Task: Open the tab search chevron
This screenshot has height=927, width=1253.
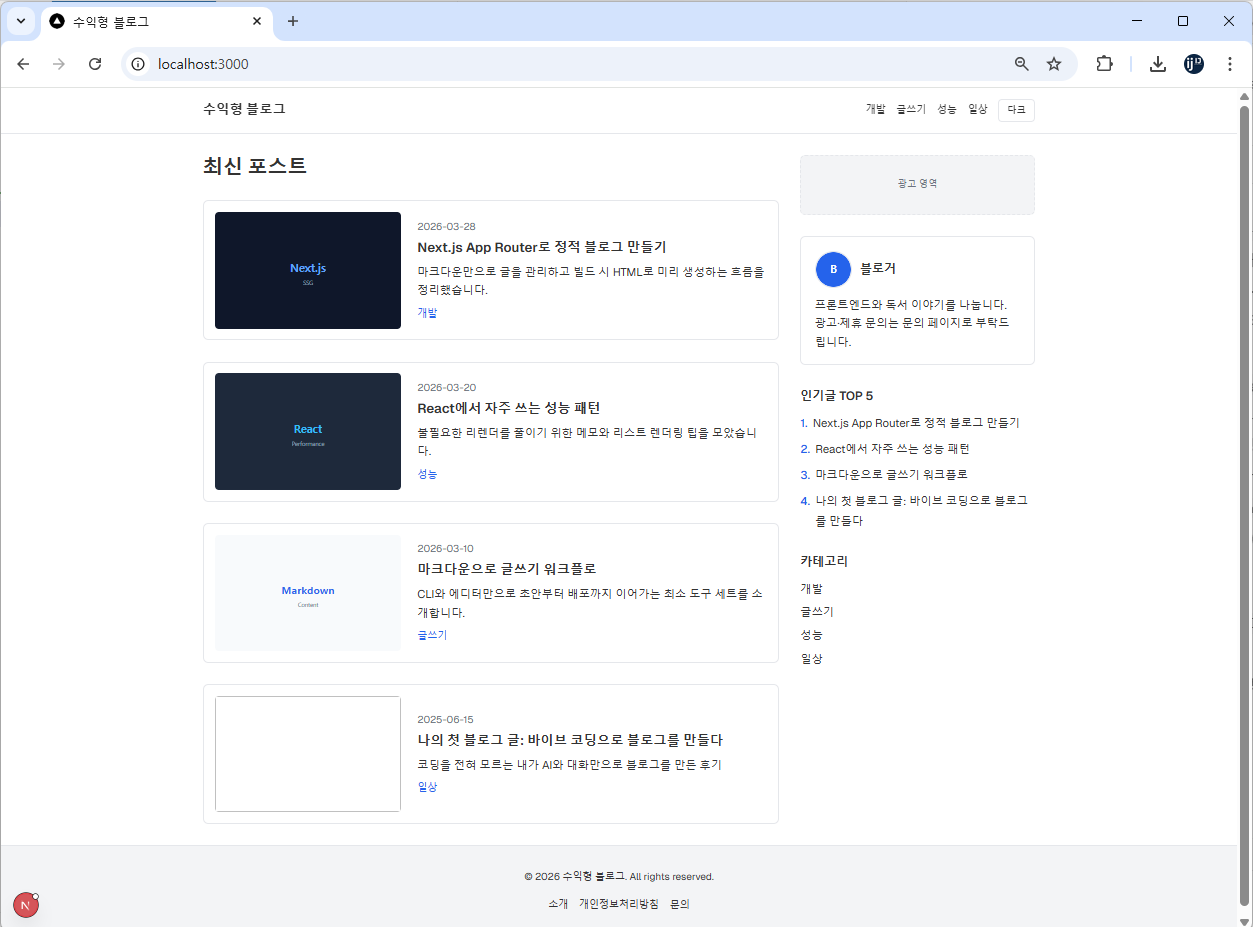Action: 20,21
